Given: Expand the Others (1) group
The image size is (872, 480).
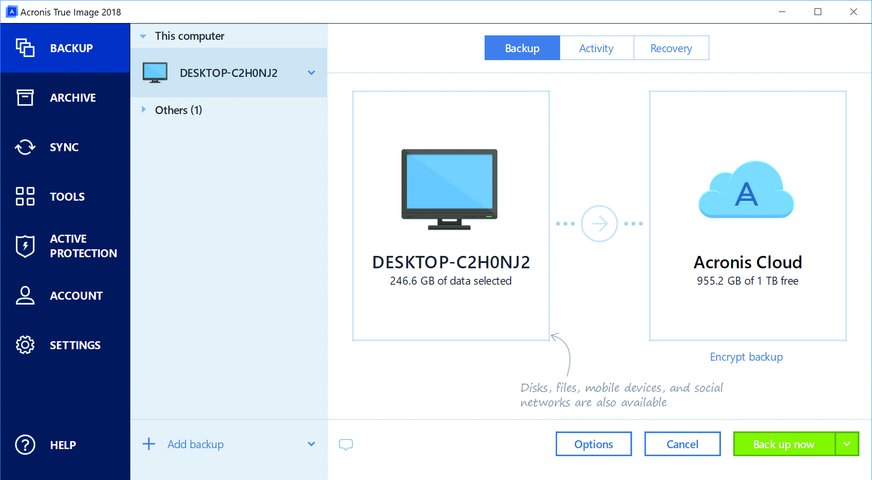Looking at the screenshot, I should point(143,110).
